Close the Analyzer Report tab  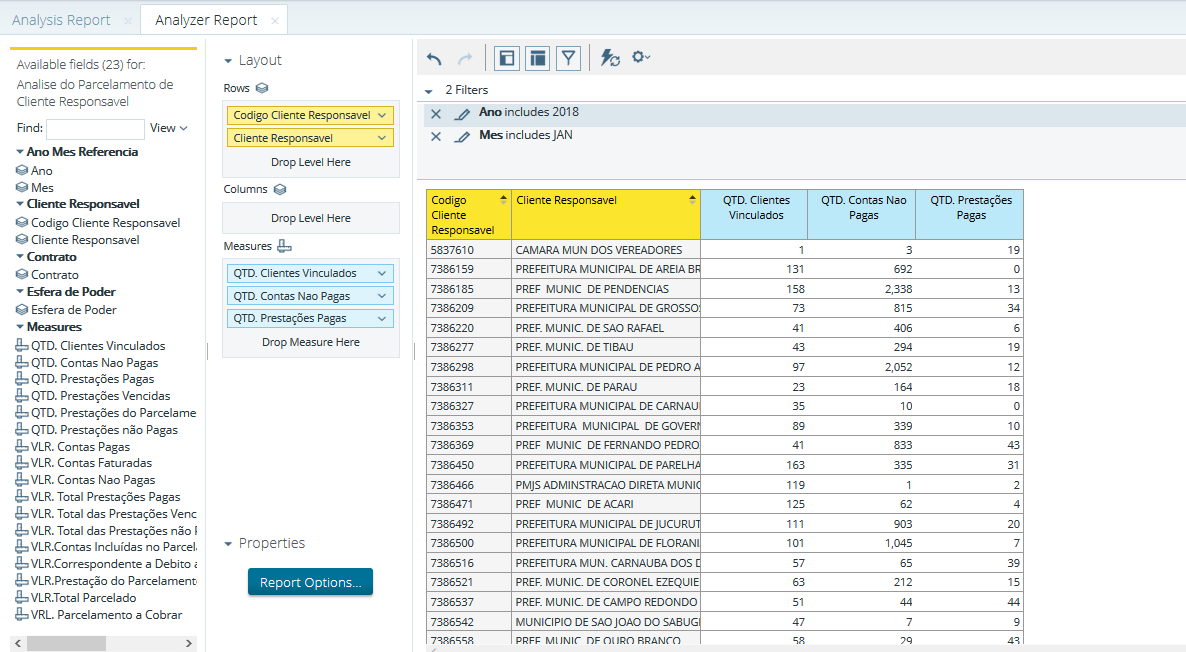click(275, 20)
